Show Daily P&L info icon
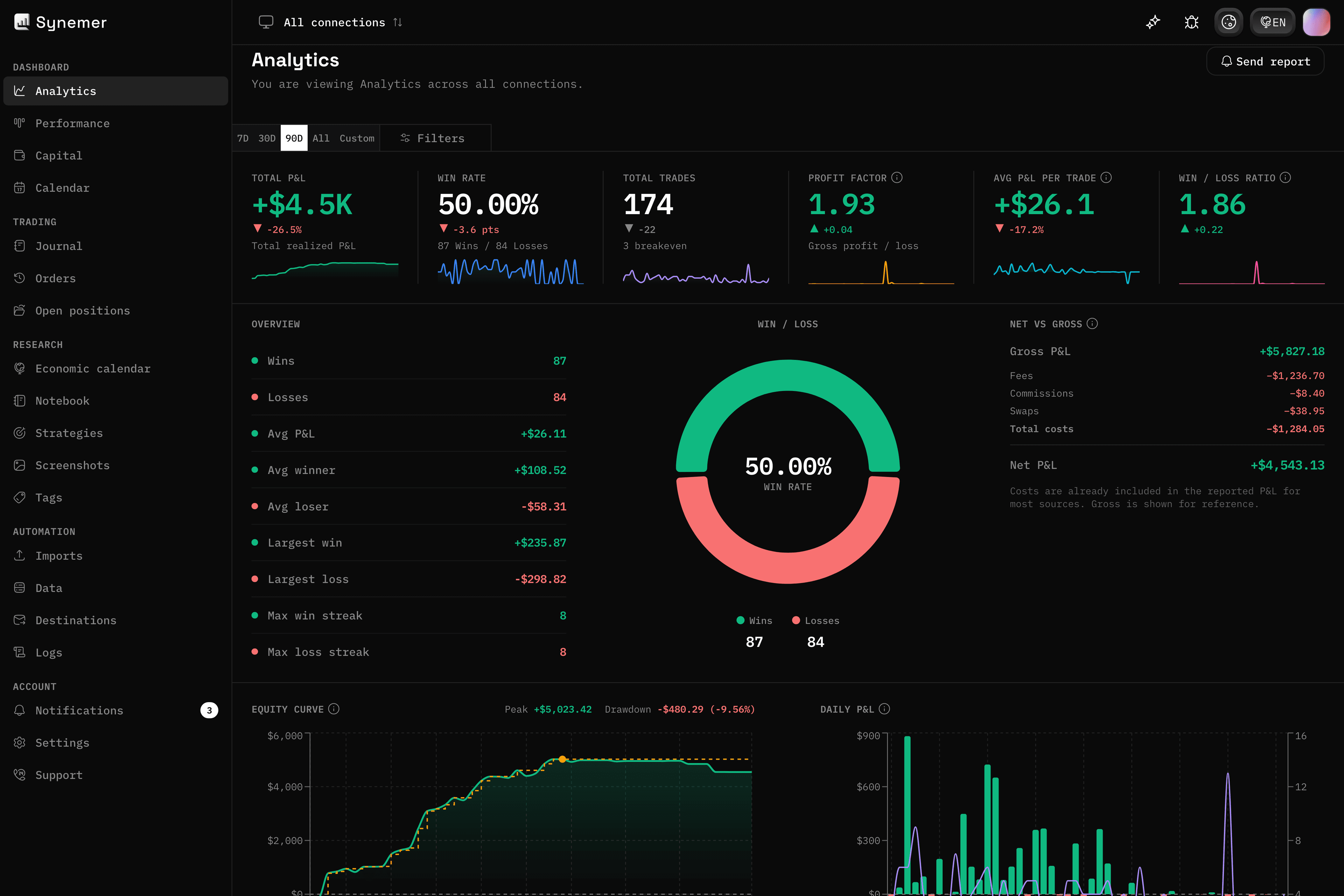1344x896 pixels. click(x=884, y=708)
